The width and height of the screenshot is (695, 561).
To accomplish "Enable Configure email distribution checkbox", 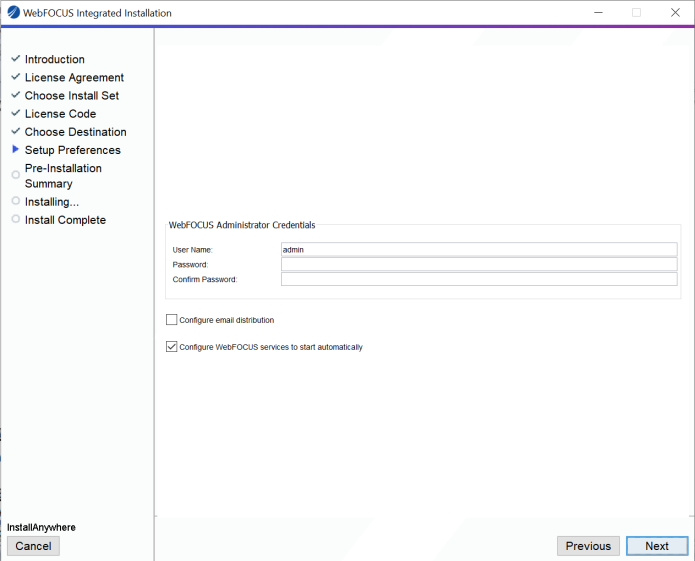I will pos(172,319).
